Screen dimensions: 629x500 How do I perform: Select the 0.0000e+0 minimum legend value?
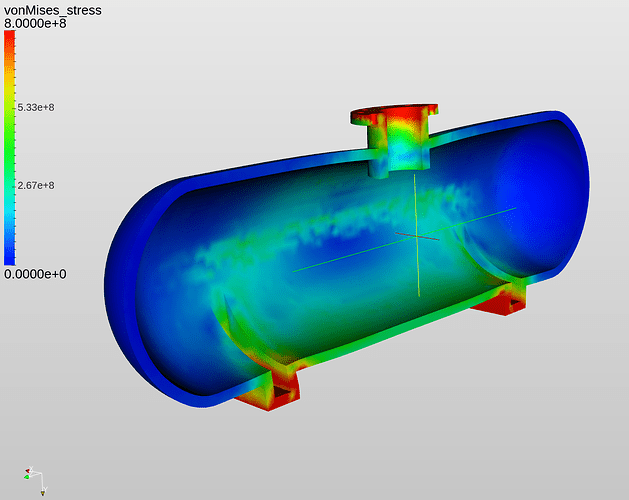point(35,274)
